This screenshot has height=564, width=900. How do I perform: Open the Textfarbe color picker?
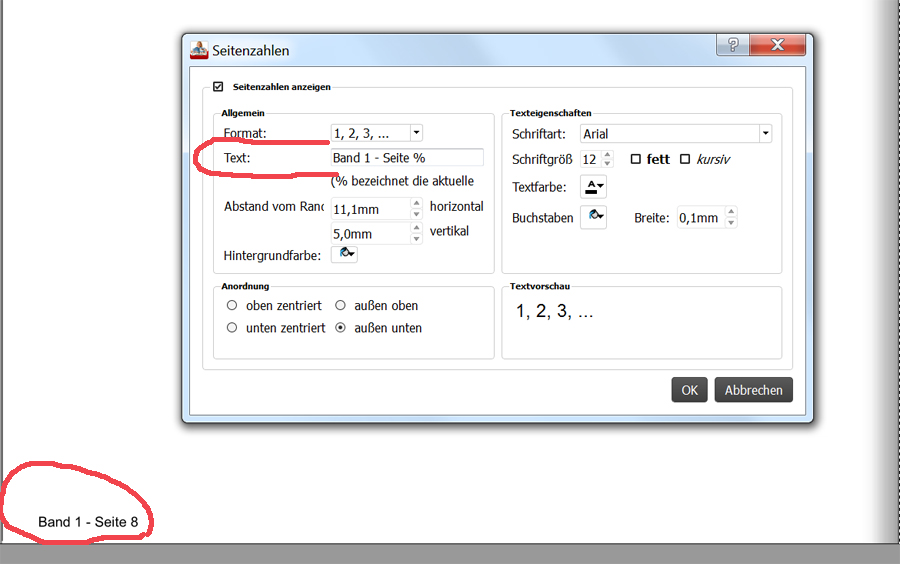[x=593, y=186]
